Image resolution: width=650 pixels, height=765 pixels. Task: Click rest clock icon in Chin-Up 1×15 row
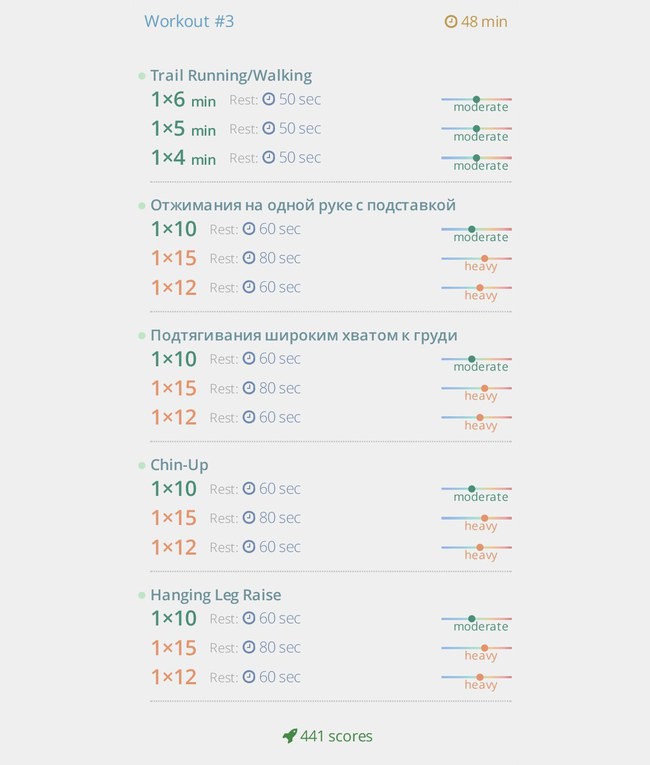(249, 517)
